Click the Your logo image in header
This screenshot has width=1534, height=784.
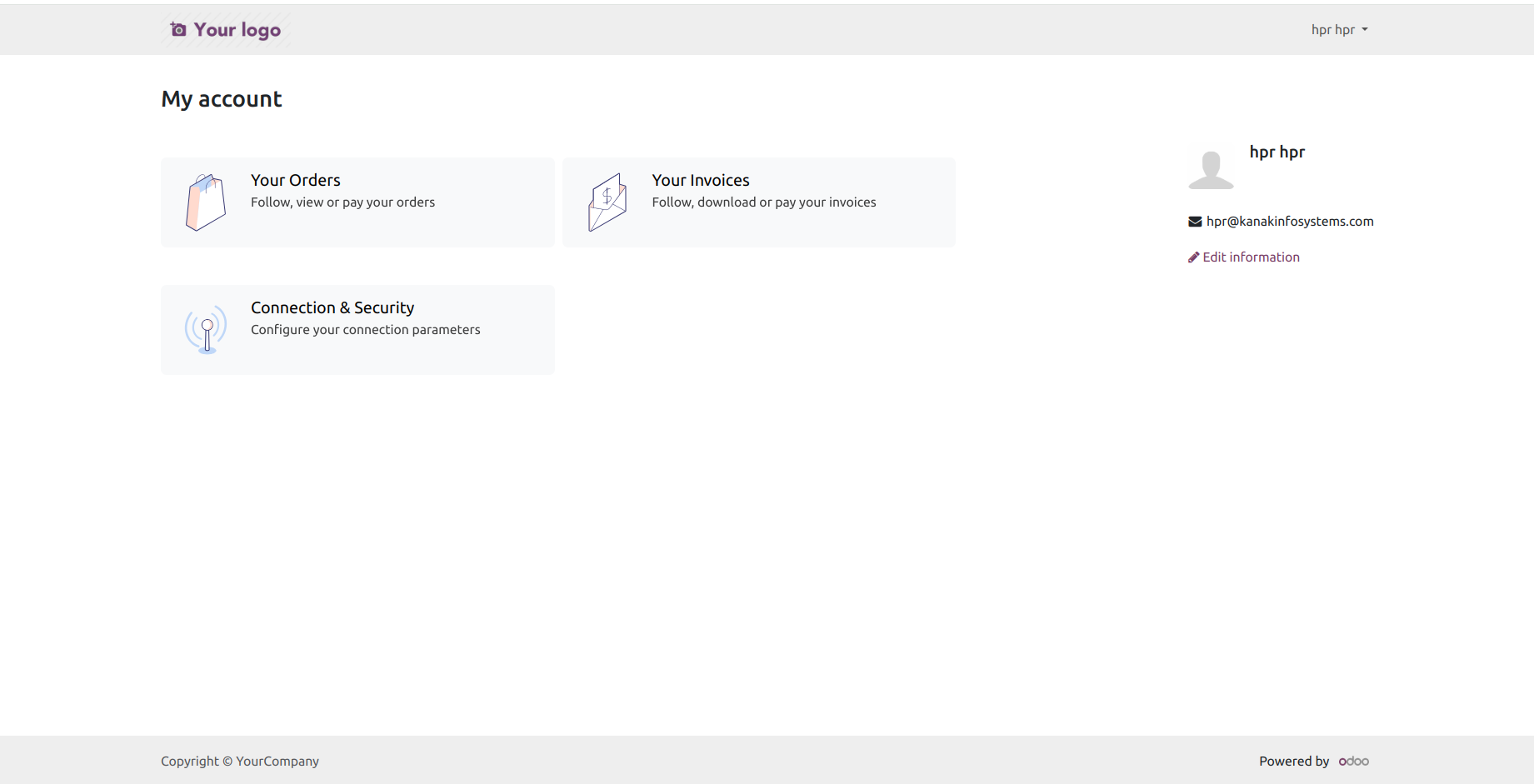[225, 30]
